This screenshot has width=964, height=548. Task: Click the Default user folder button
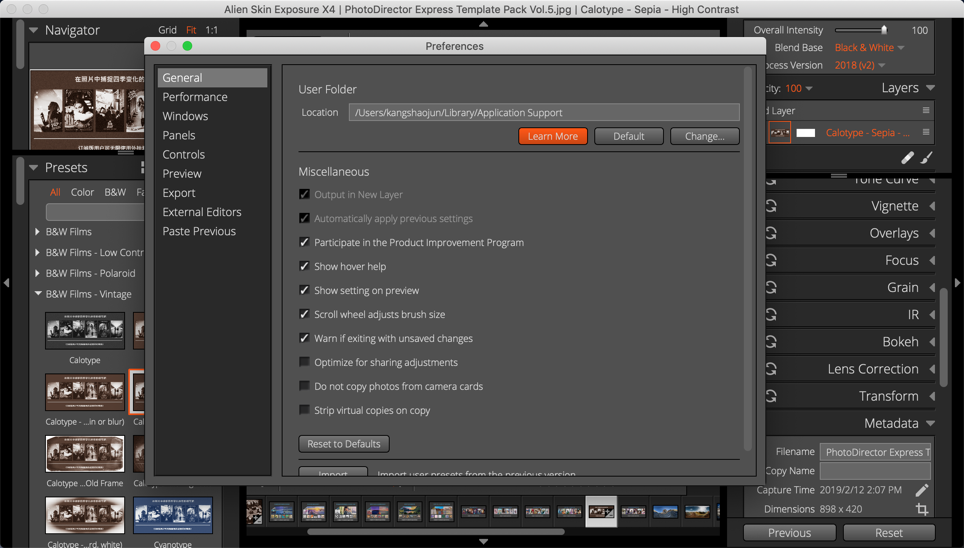point(628,136)
